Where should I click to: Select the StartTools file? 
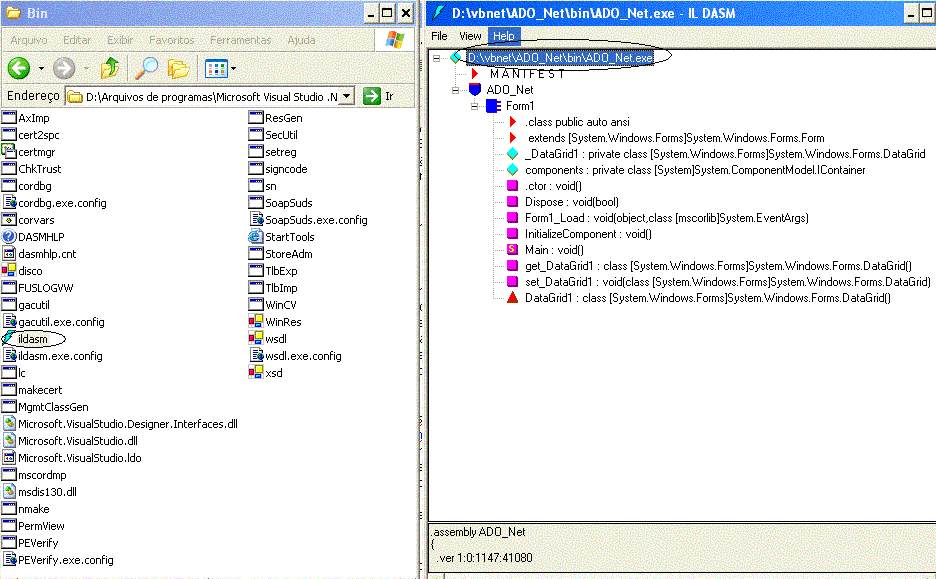[281, 237]
